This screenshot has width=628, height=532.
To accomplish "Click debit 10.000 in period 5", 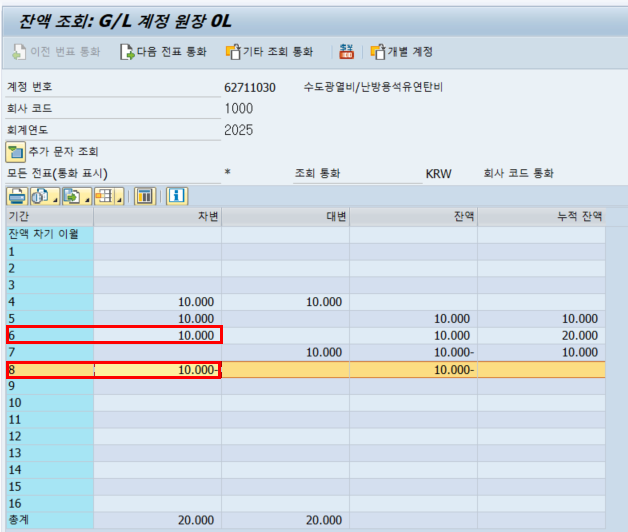I will (x=196, y=318).
